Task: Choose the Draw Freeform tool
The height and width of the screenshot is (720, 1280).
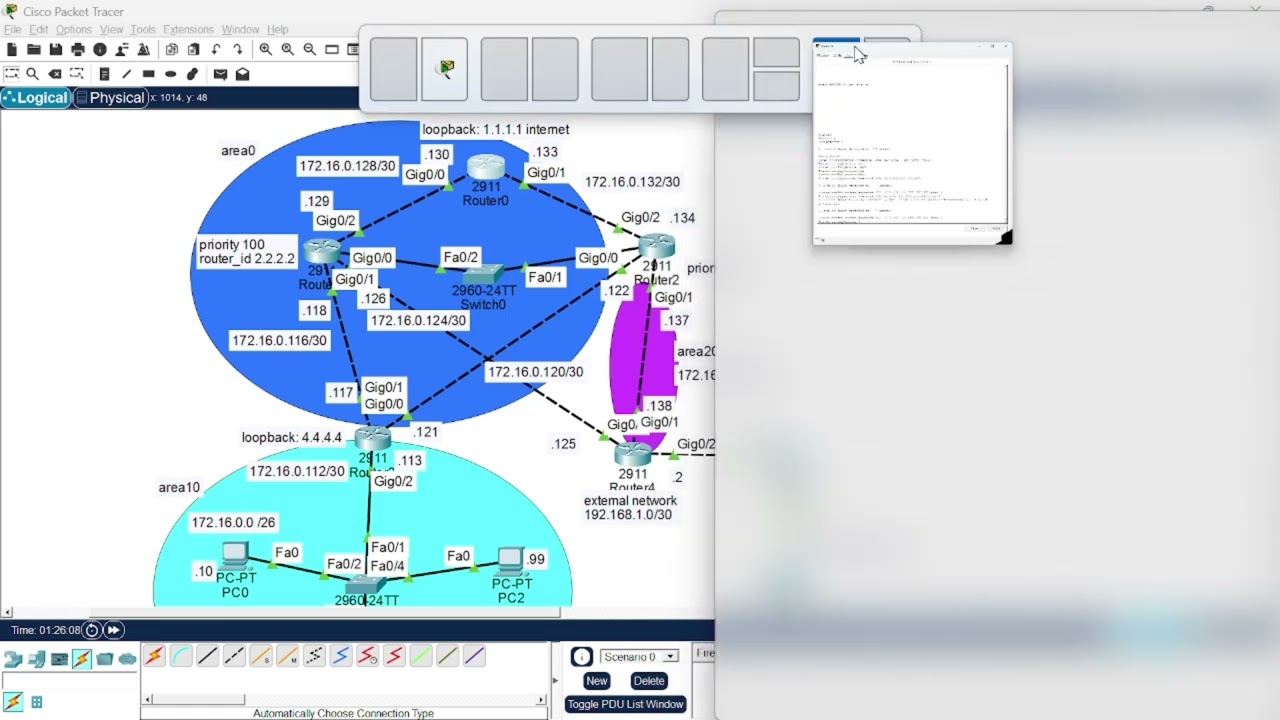Action: coord(192,74)
